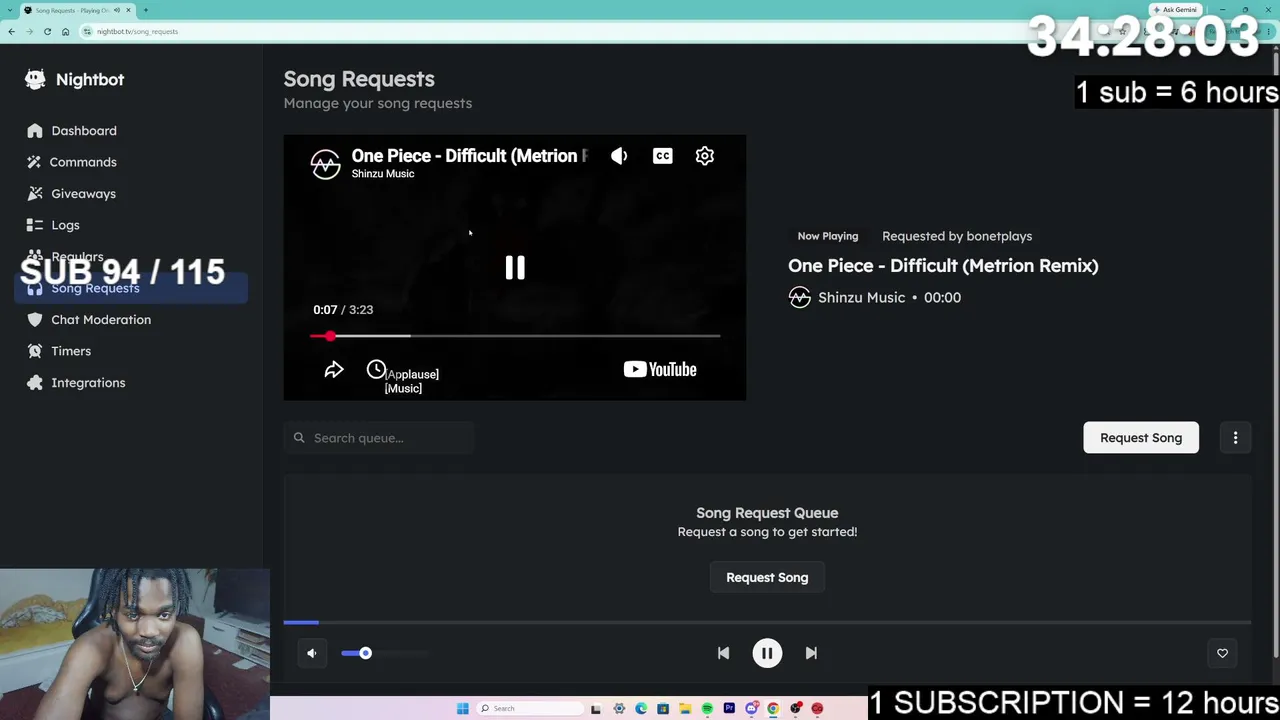1280x720 pixels.
Task: Toggle closed captions in the video
Action: 662,156
